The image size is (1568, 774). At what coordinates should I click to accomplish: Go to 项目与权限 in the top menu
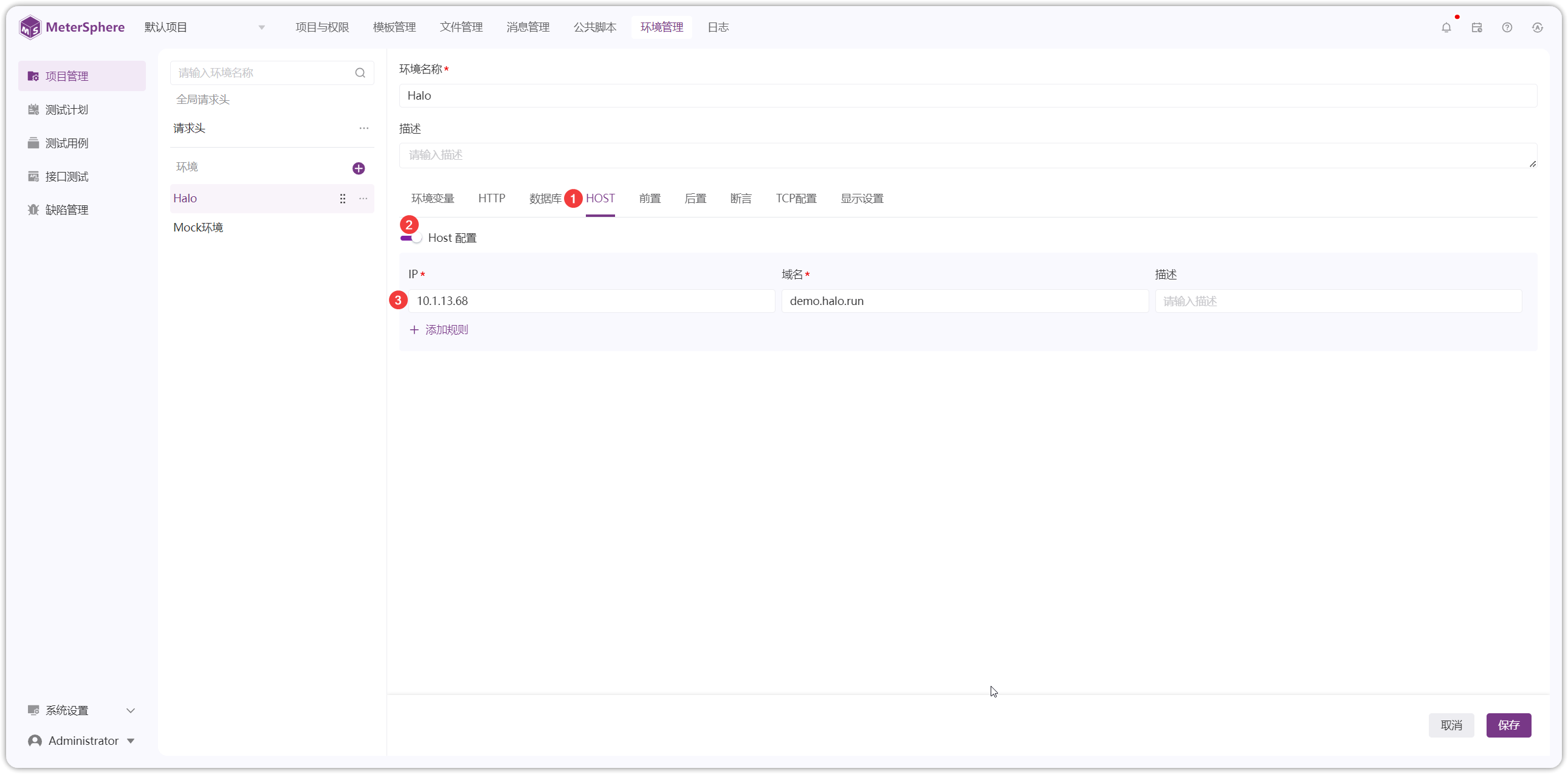click(322, 27)
